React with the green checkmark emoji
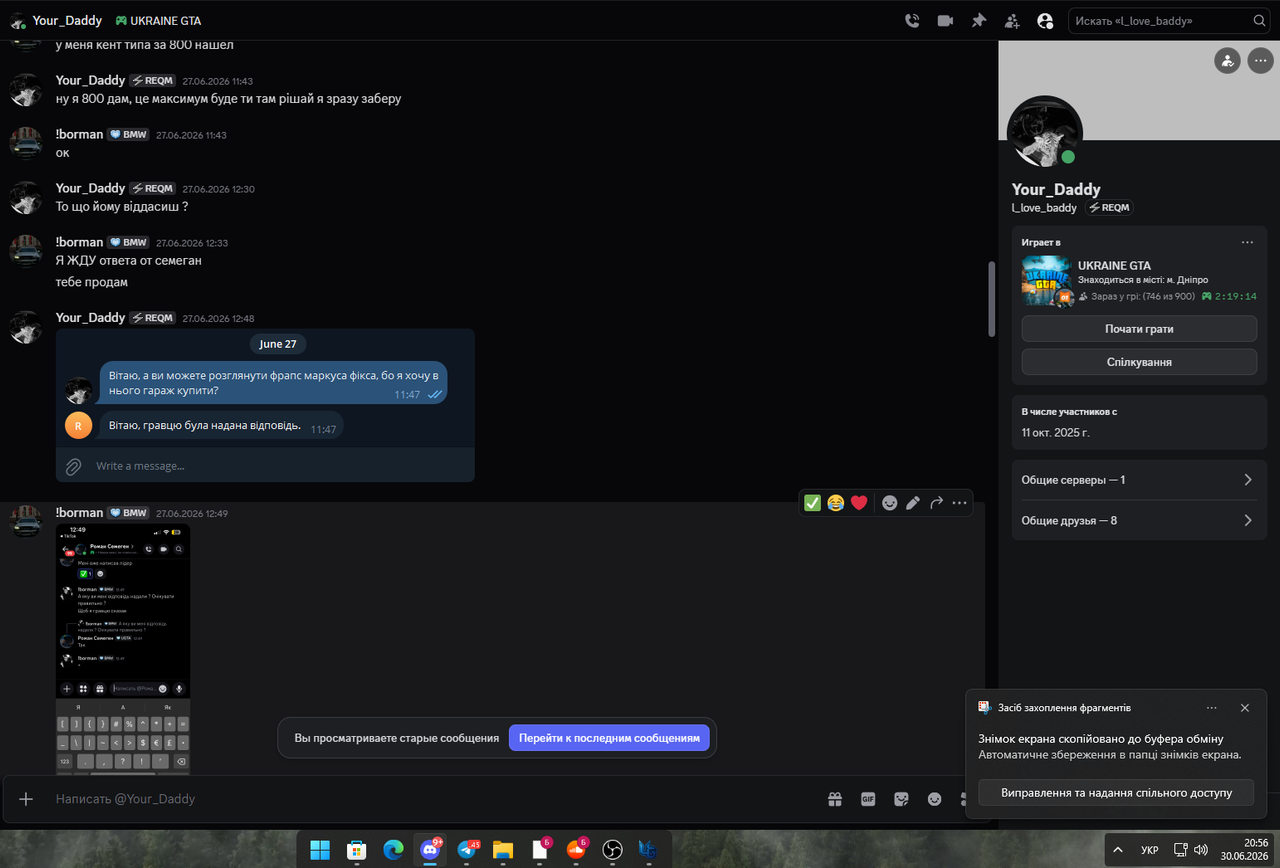 pyautogui.click(x=812, y=503)
